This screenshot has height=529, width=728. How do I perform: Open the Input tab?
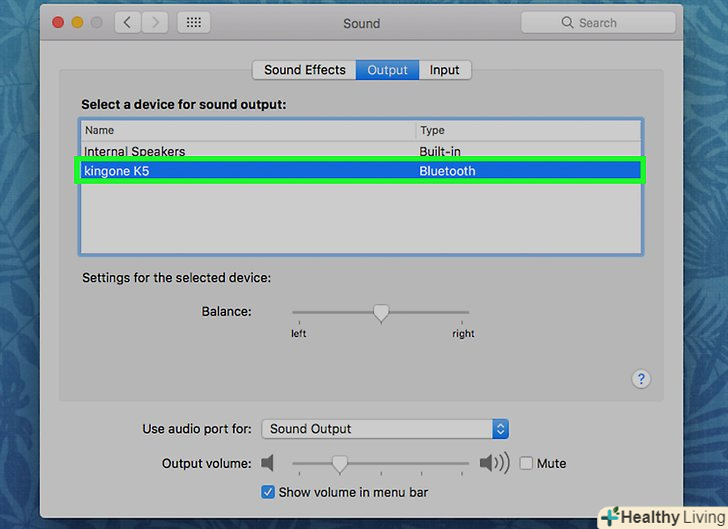click(444, 70)
